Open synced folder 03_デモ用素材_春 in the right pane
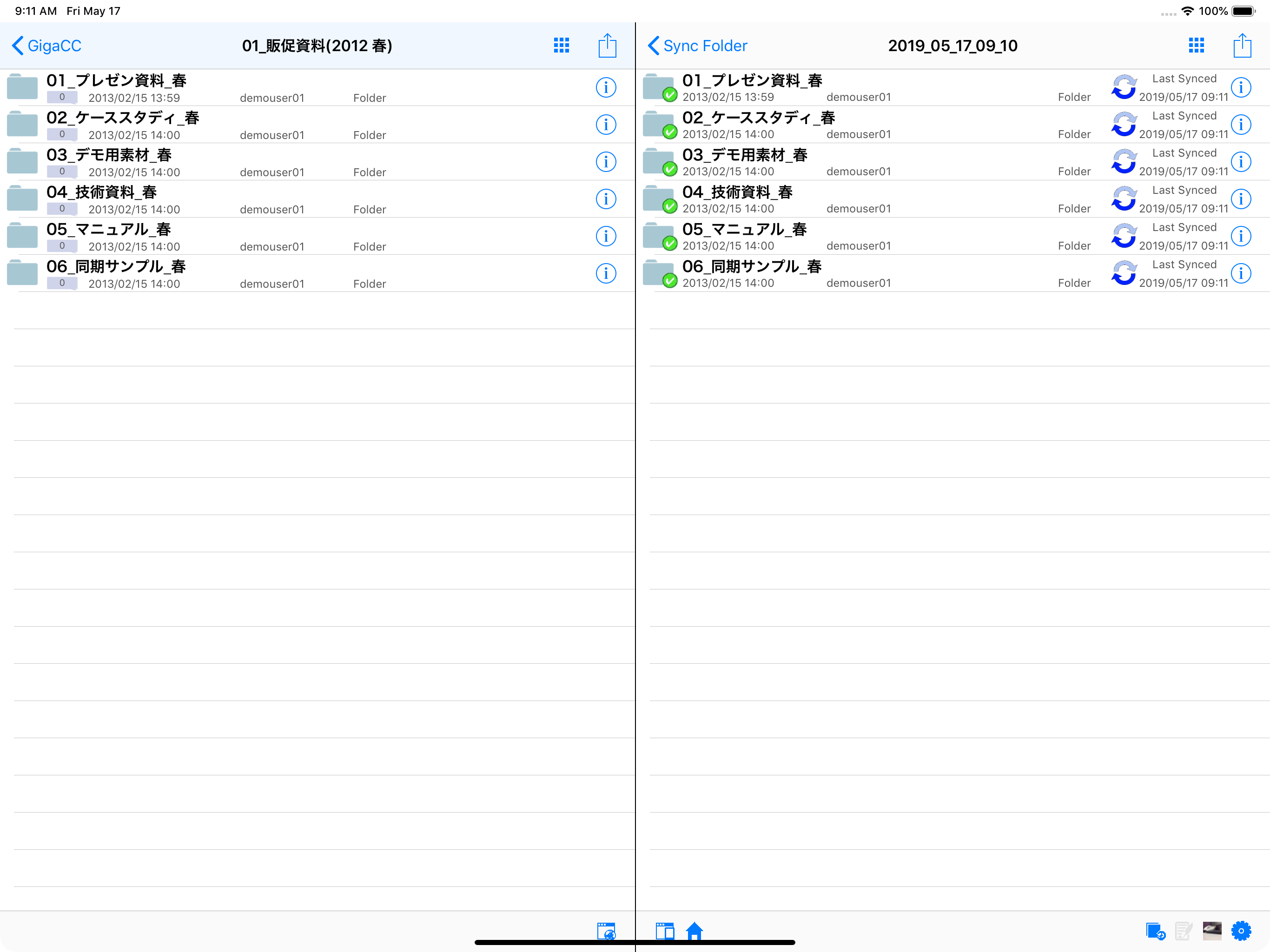Image resolution: width=1270 pixels, height=952 pixels. point(953,162)
